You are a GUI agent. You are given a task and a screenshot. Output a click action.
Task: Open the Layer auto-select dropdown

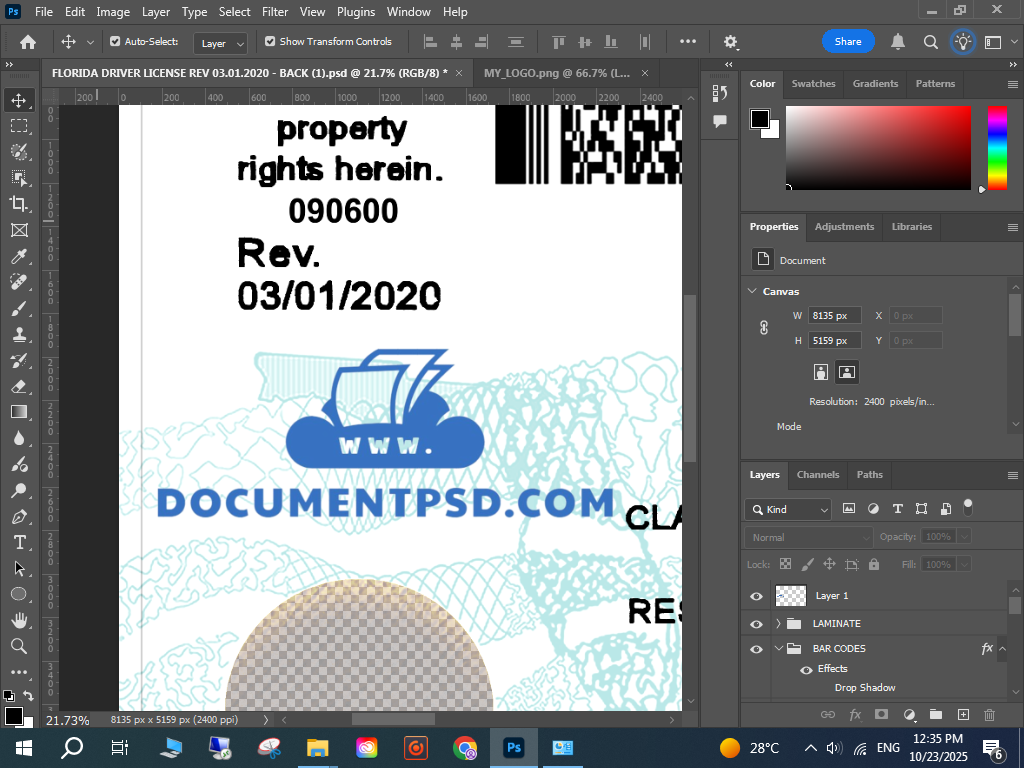[222, 43]
